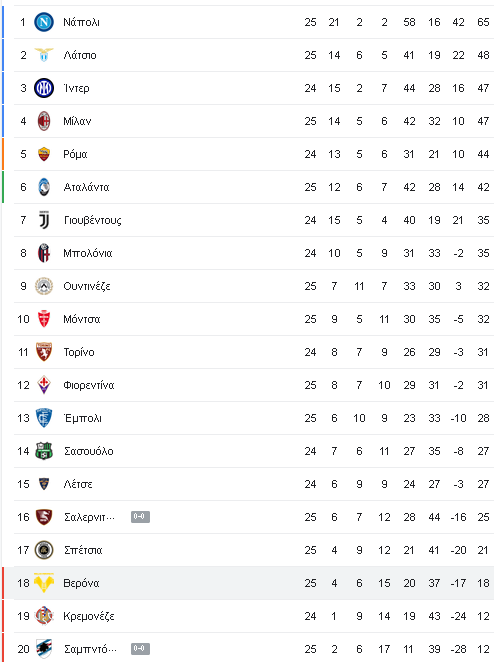Image resolution: width=494 pixels, height=662 pixels.
Task: Click the Lazio eagle crest icon
Action: coord(44,55)
